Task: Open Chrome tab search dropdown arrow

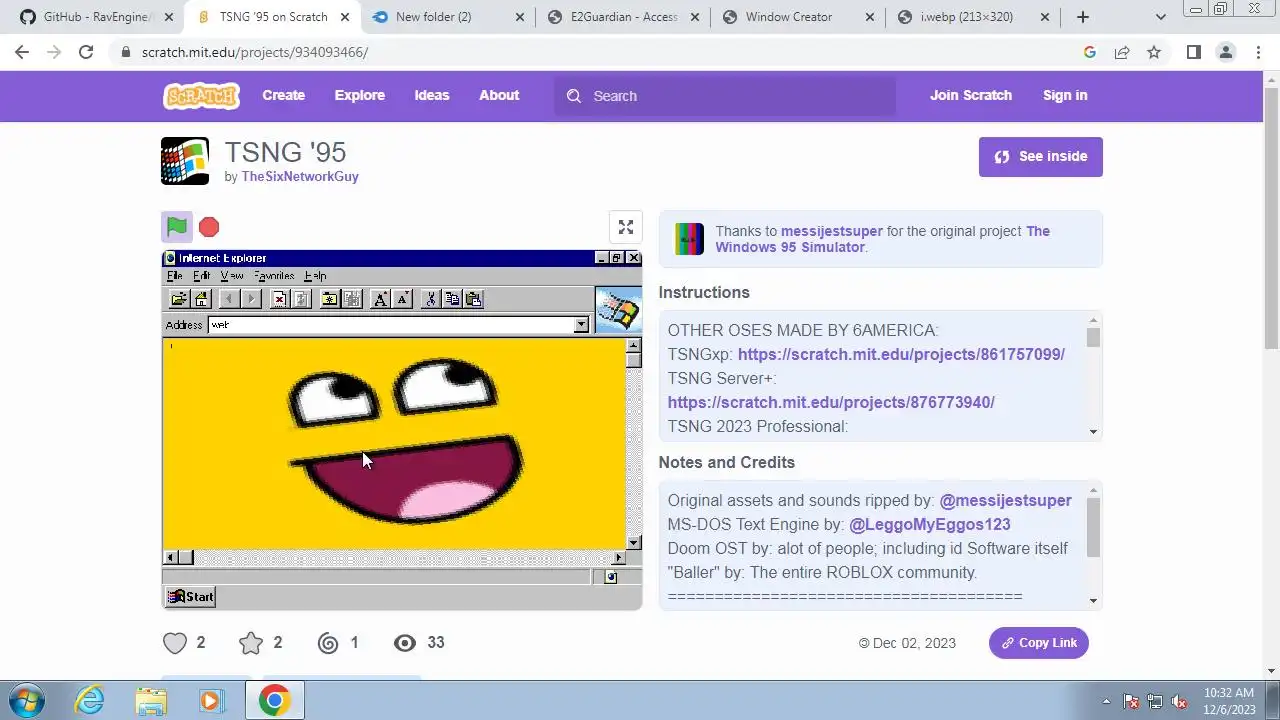Action: (x=1160, y=17)
